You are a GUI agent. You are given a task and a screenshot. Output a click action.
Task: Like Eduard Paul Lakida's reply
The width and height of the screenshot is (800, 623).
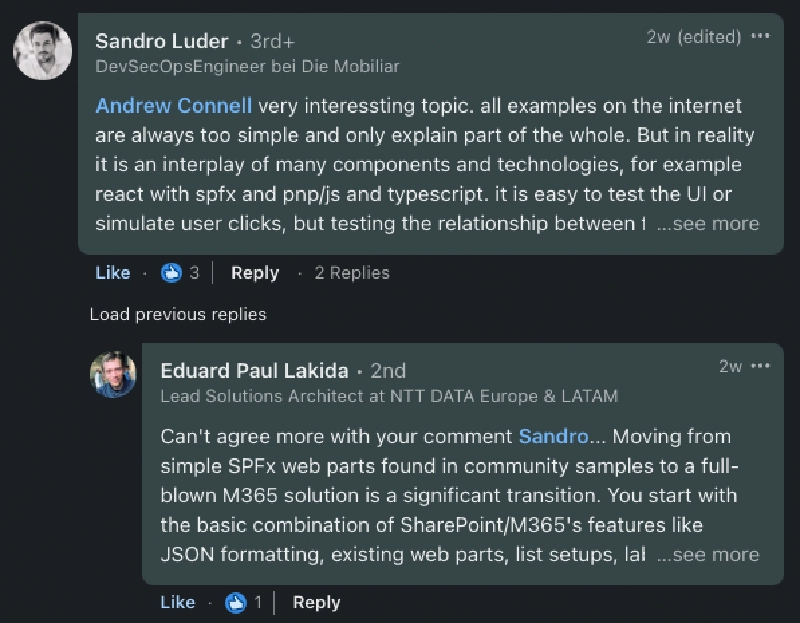[x=178, y=602]
